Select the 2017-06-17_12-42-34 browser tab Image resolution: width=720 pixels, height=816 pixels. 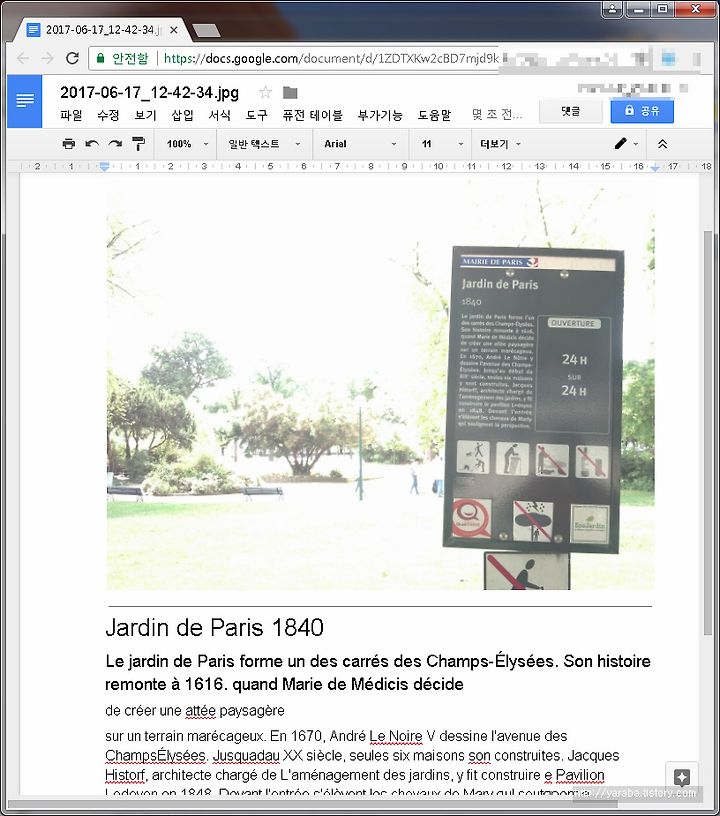[101, 30]
